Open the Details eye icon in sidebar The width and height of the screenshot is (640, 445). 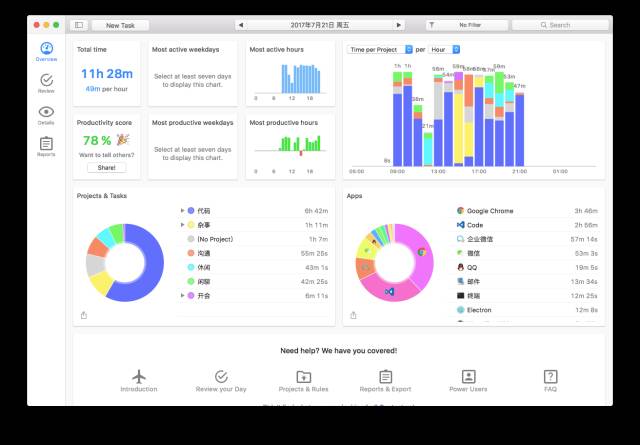tap(46, 112)
